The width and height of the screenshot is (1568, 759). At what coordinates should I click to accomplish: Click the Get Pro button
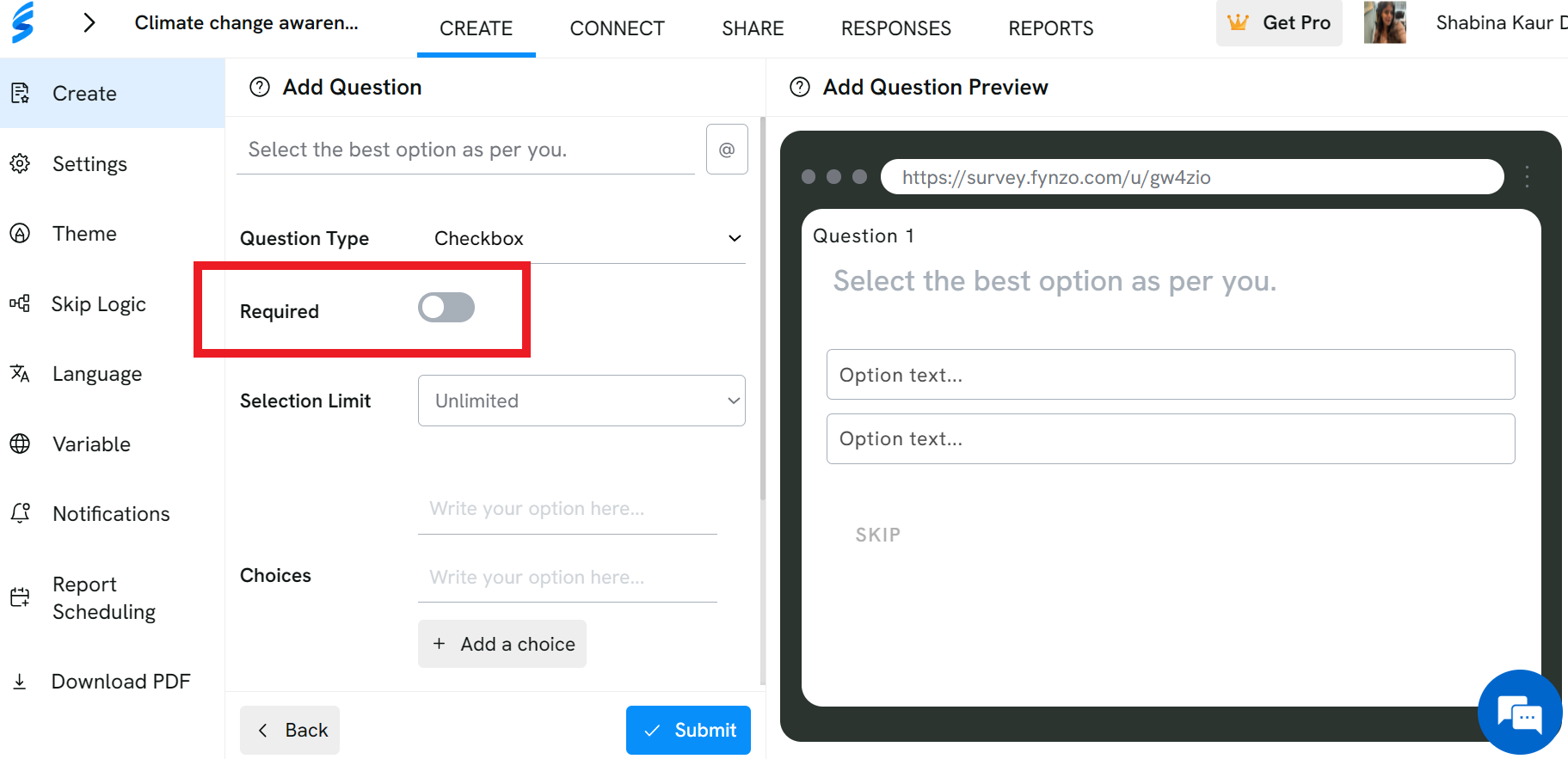1279,23
